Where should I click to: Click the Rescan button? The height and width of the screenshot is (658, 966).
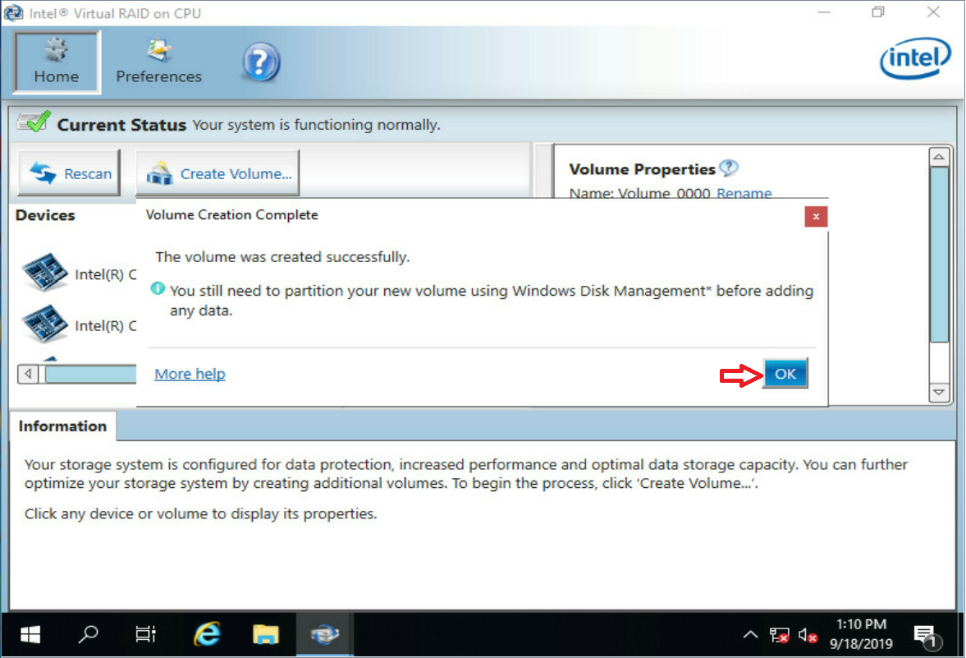click(x=70, y=173)
